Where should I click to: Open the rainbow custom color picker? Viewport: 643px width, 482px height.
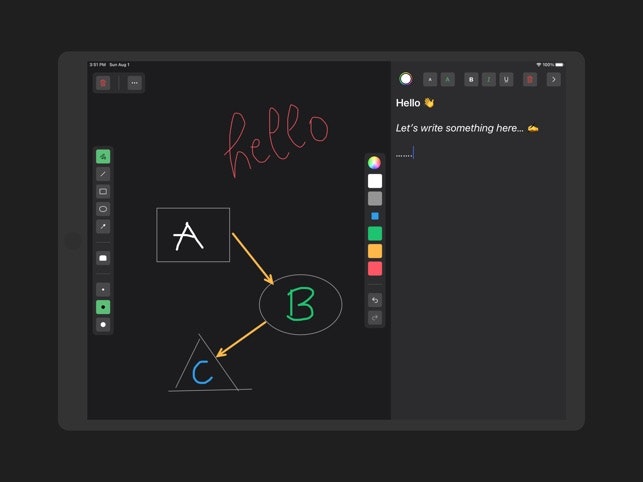tap(374, 163)
